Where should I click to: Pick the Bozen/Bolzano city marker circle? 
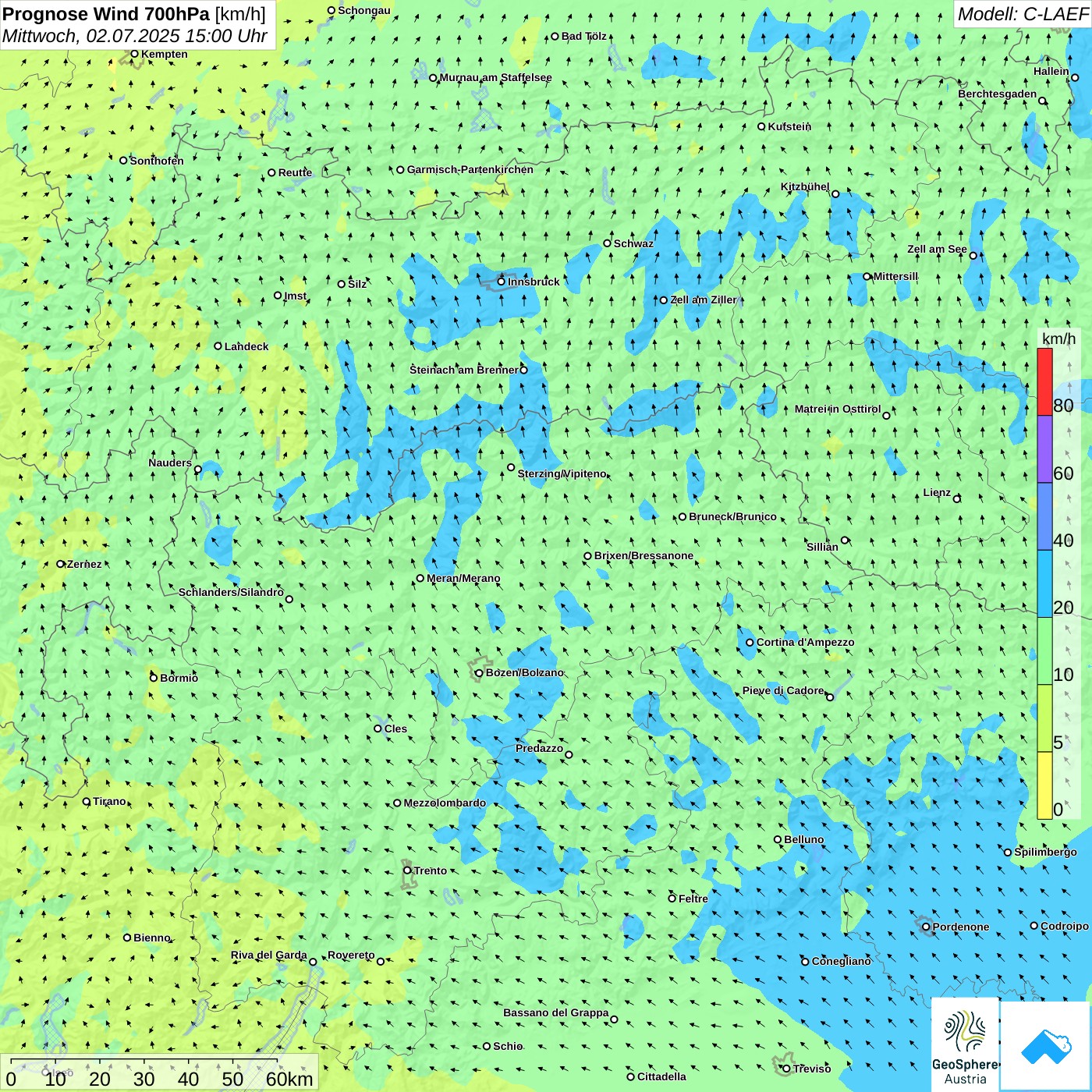[x=479, y=673]
